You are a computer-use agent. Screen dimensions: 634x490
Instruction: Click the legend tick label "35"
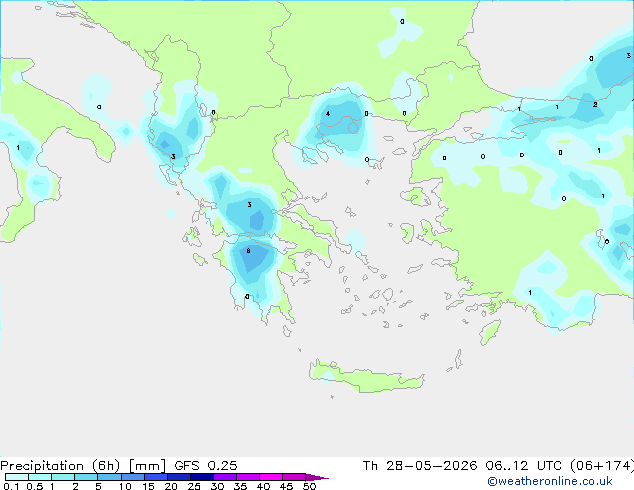coord(240,486)
